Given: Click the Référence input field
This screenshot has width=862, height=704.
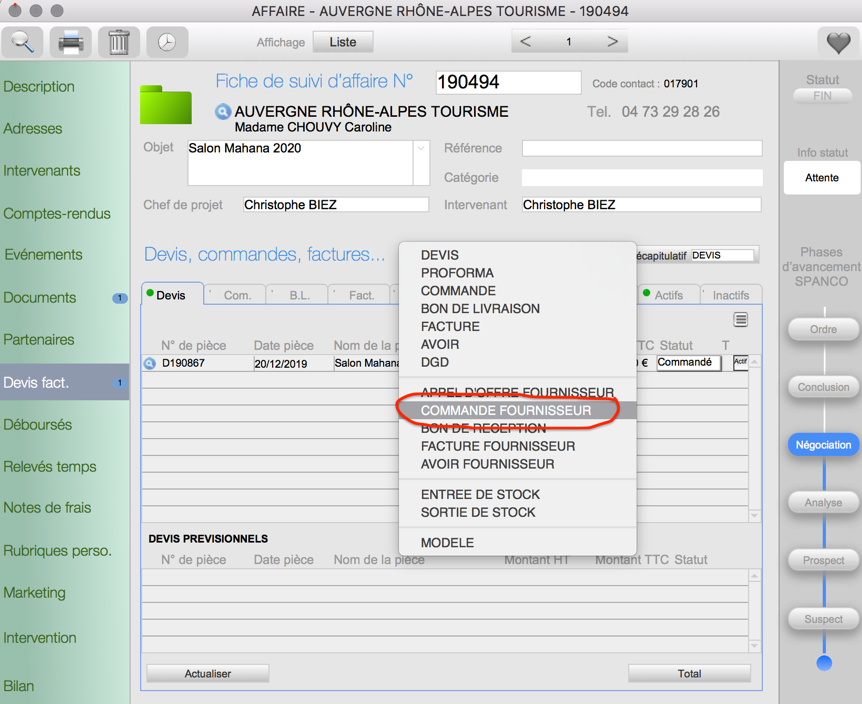Looking at the screenshot, I should pos(641,148).
